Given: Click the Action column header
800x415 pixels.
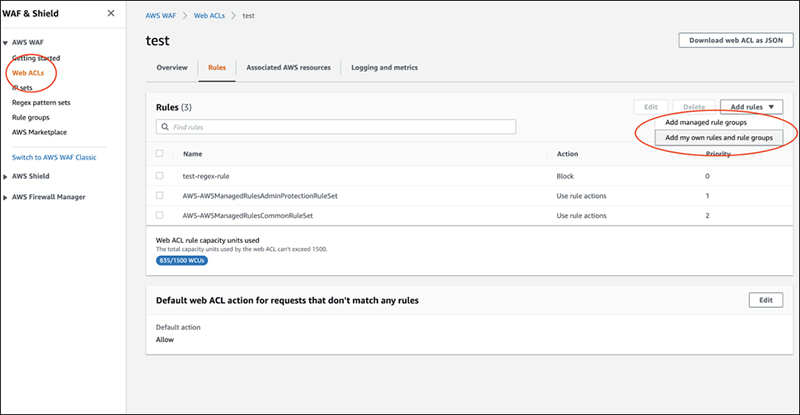Looking at the screenshot, I should pos(567,154).
